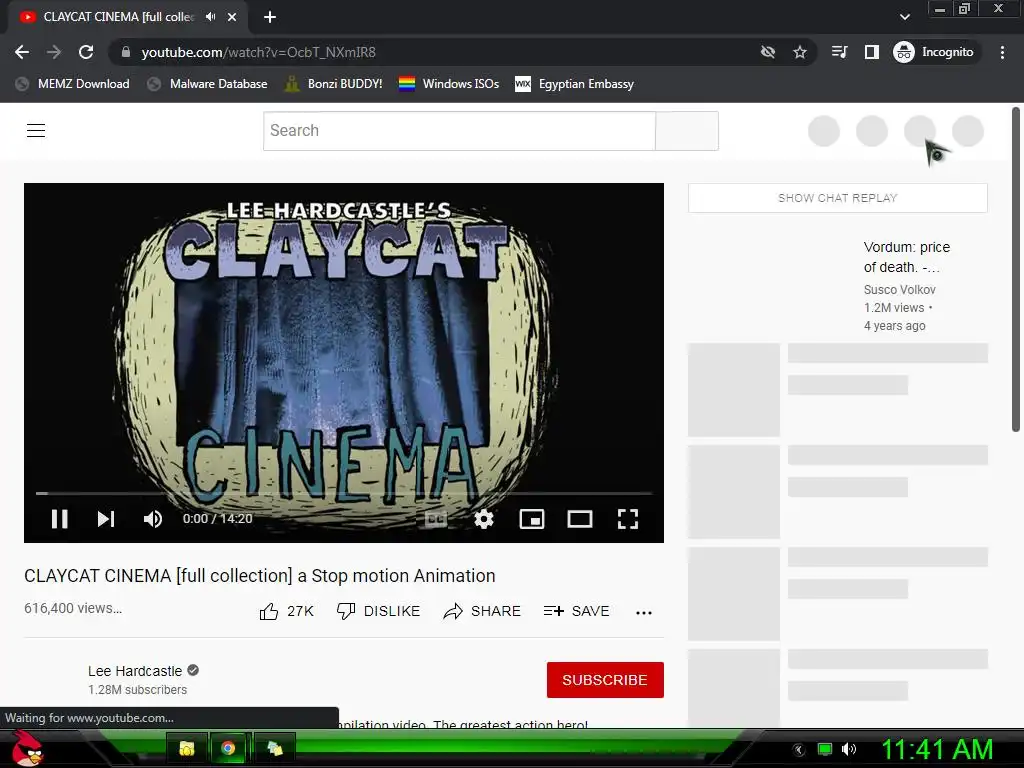Subscribe to Lee Hardcastle channel
Viewport: 1024px width, 768px height.
pos(605,680)
